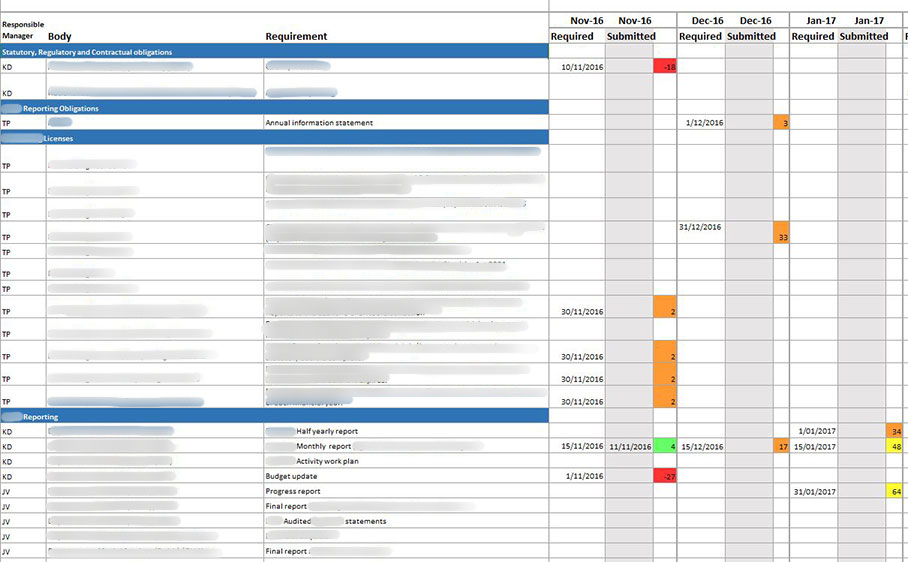
Task: Select the Licenses section row
Action: [x=274, y=138]
